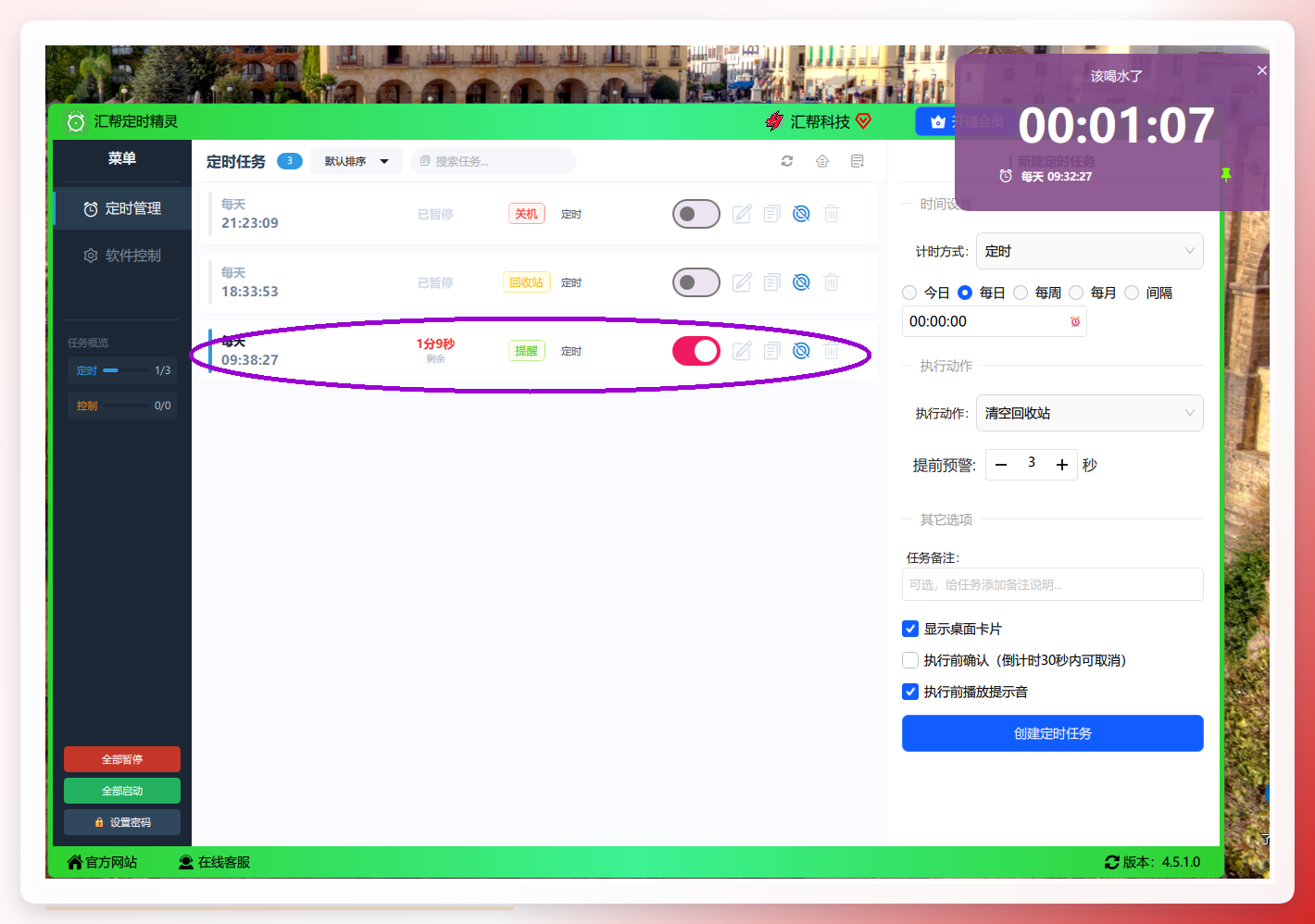The image size is (1315, 924).
Task: Select the 每周 radio option
Action: (1021, 293)
